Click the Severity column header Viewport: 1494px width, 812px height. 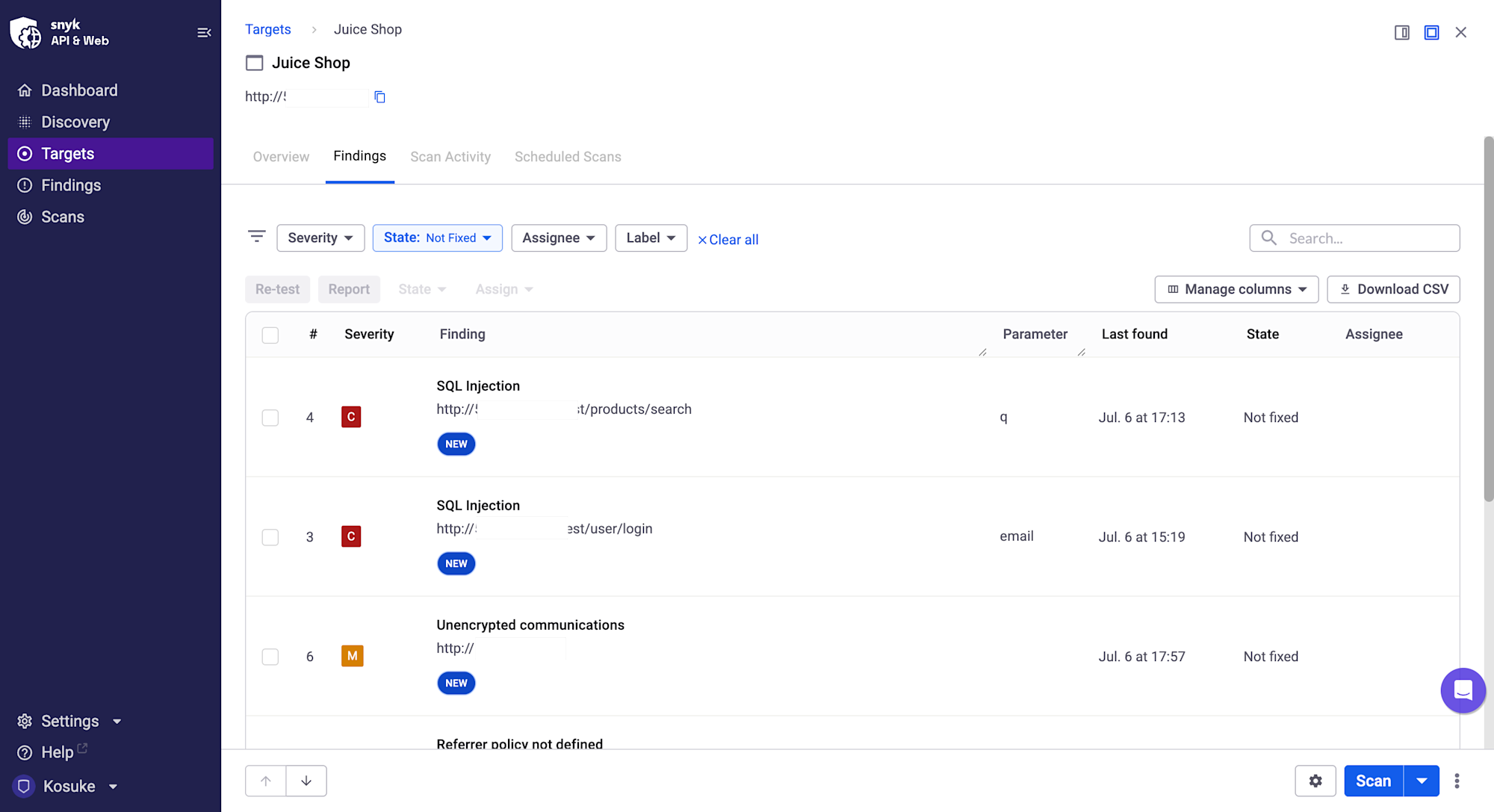click(369, 335)
